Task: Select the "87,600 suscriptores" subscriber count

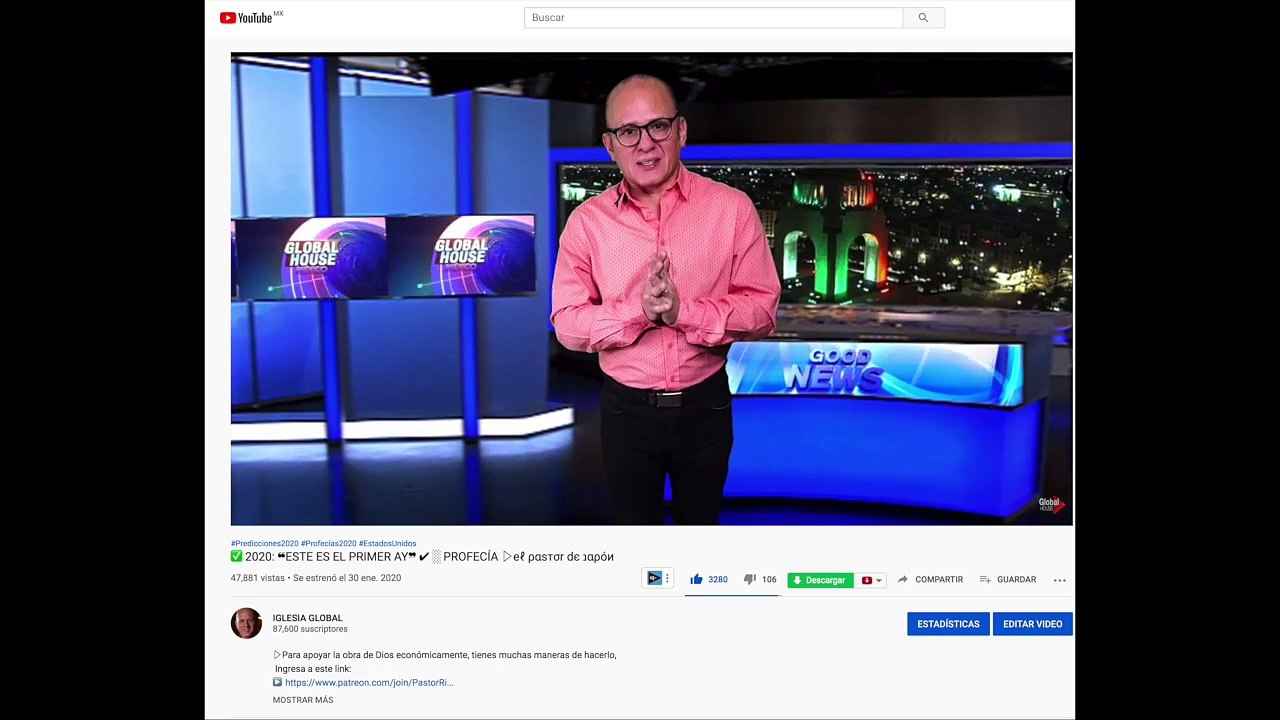Action: [x=310, y=629]
